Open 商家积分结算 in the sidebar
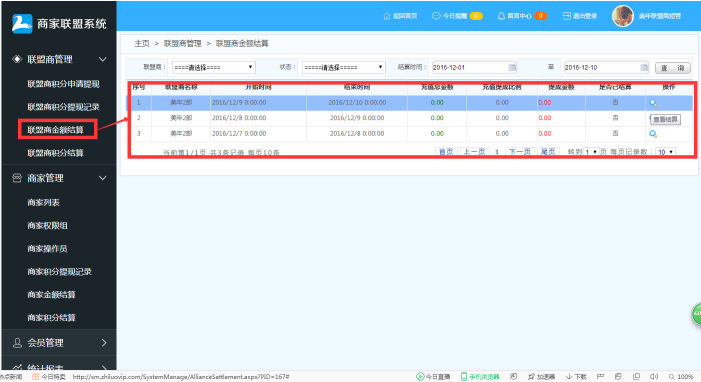Image resolution: width=701 pixels, height=382 pixels. tap(51, 318)
